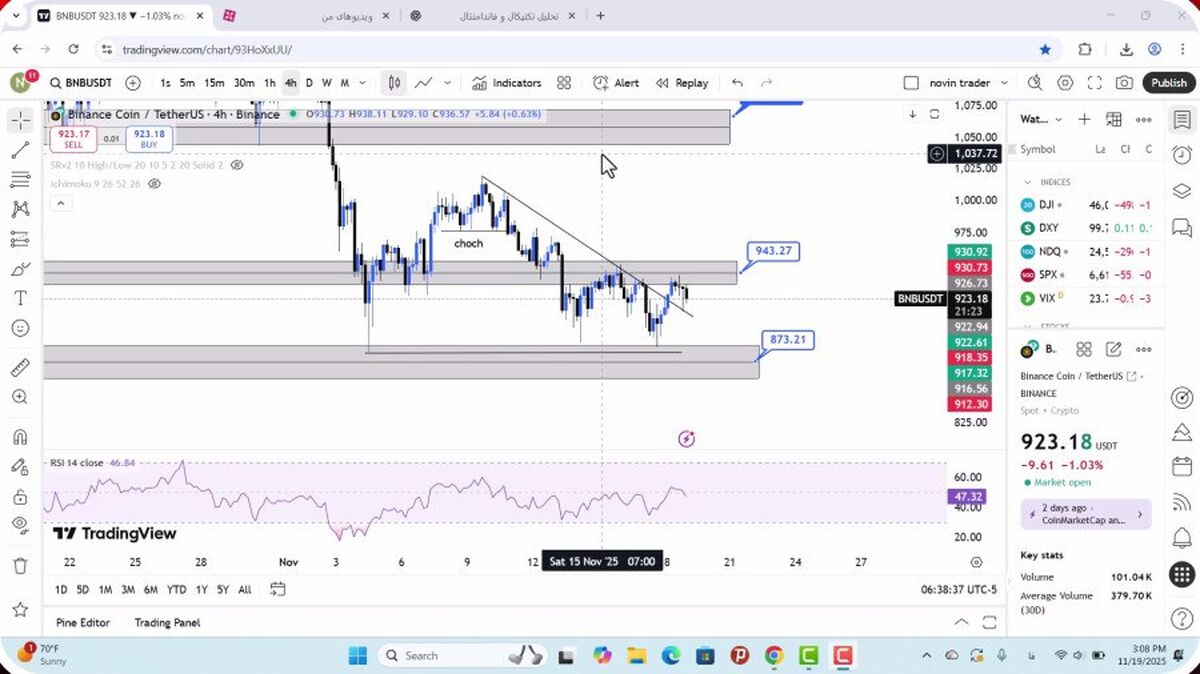Click the compare or add symbol plus icon
Screen dimensions: 1200x674
(133, 83)
